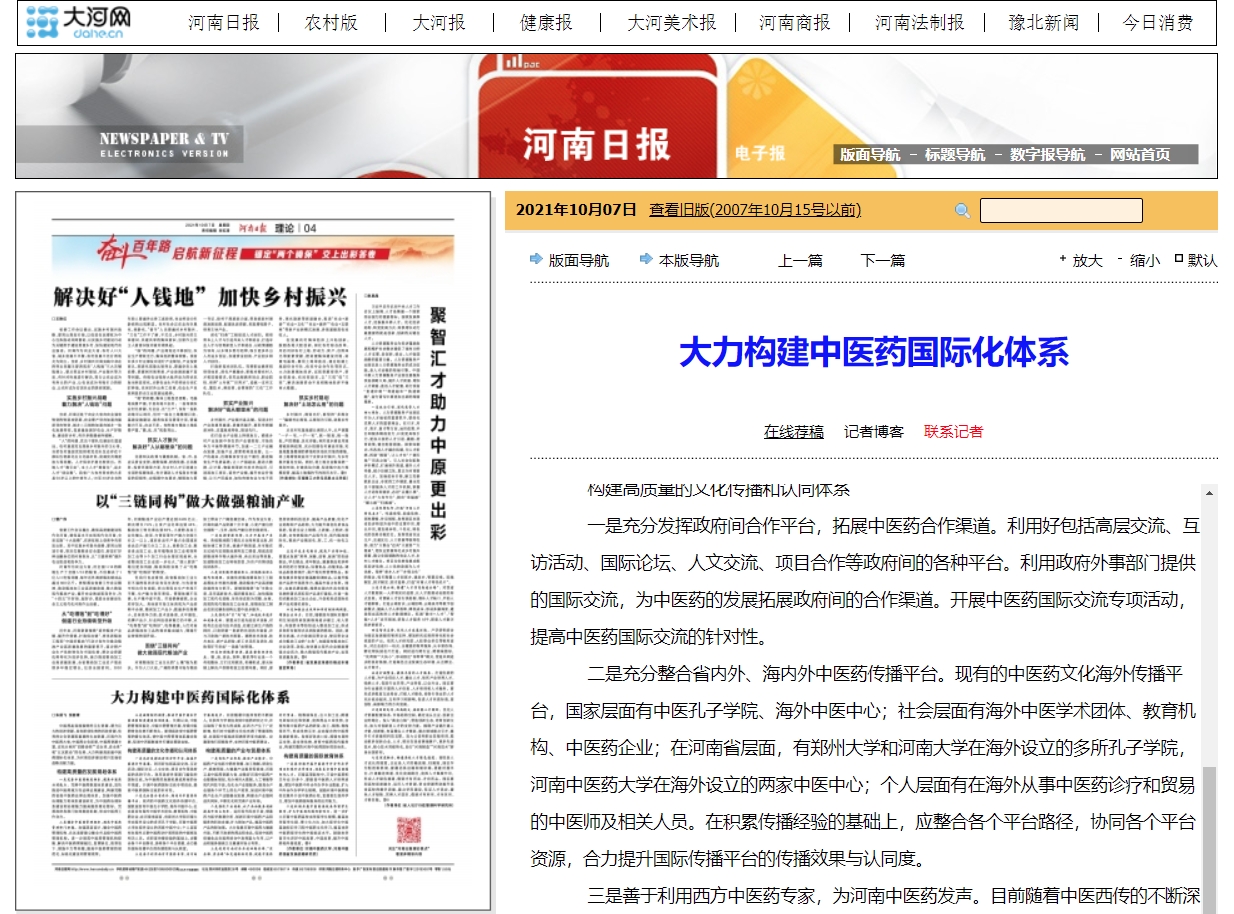Click the paragraph beginning 一是充分发挥政府间合作平台
Screen dimensions: 1234x914
(865, 580)
